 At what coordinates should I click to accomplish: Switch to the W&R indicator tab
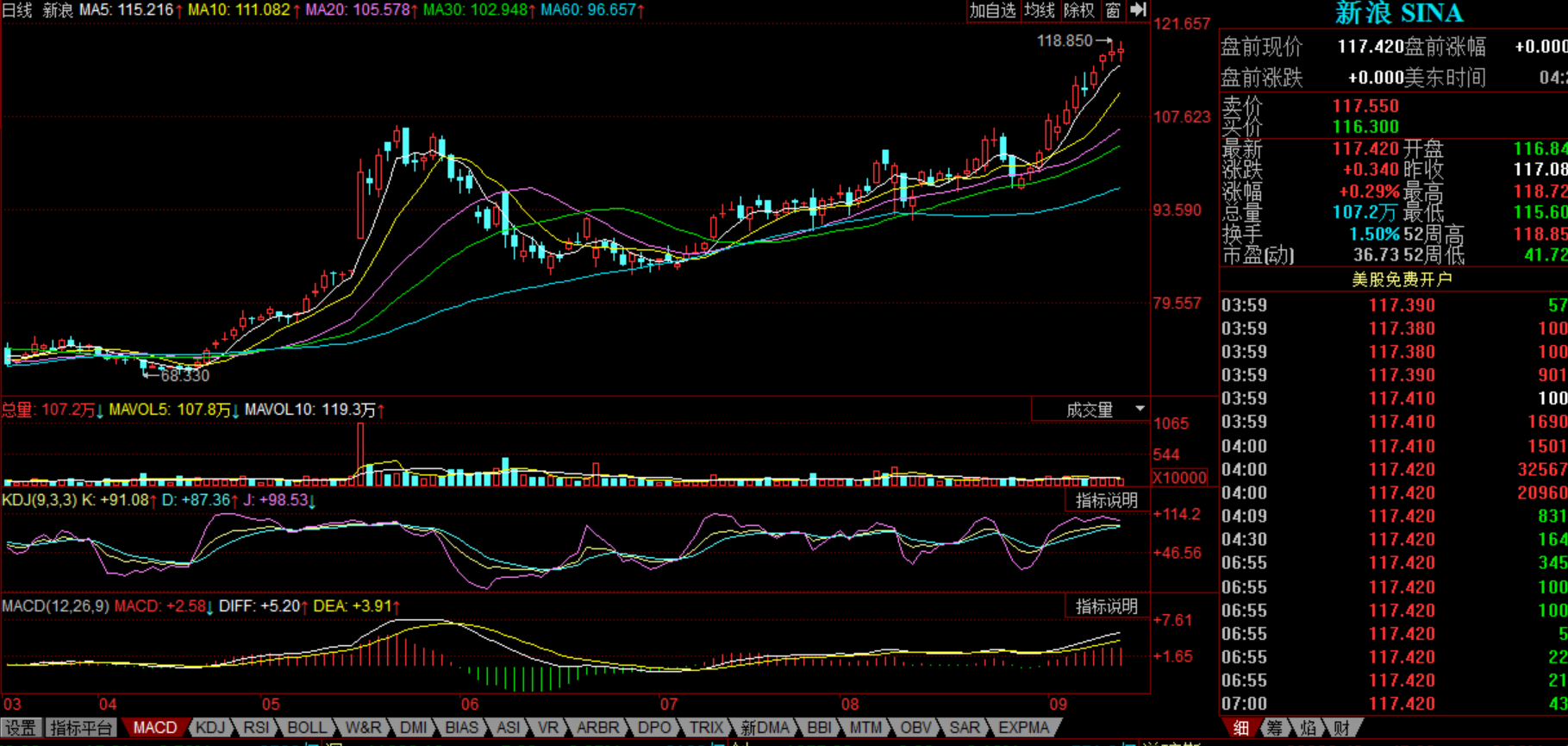click(364, 728)
